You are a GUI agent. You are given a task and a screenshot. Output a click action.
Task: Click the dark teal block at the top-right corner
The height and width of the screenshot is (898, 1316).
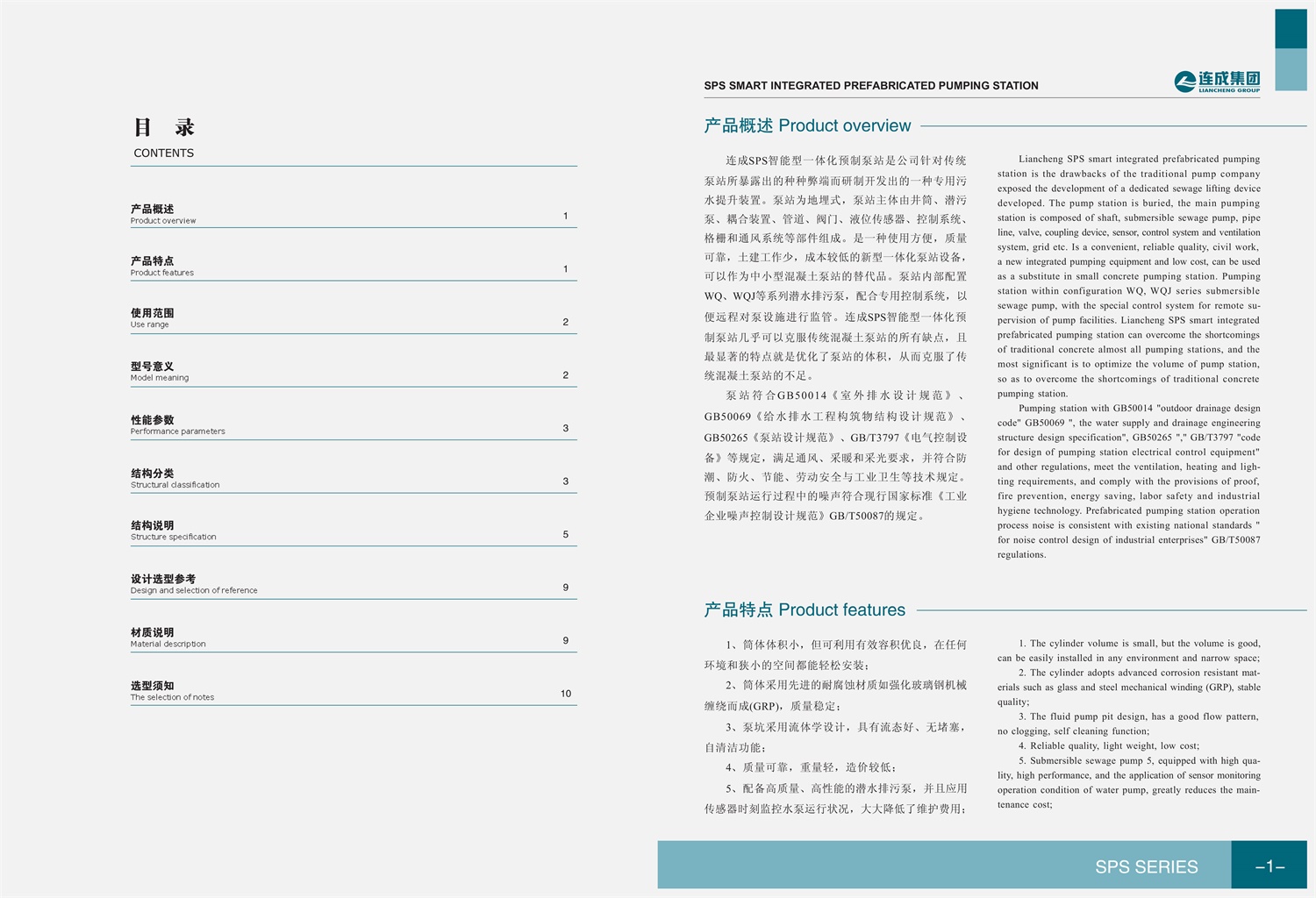tap(1291, 28)
